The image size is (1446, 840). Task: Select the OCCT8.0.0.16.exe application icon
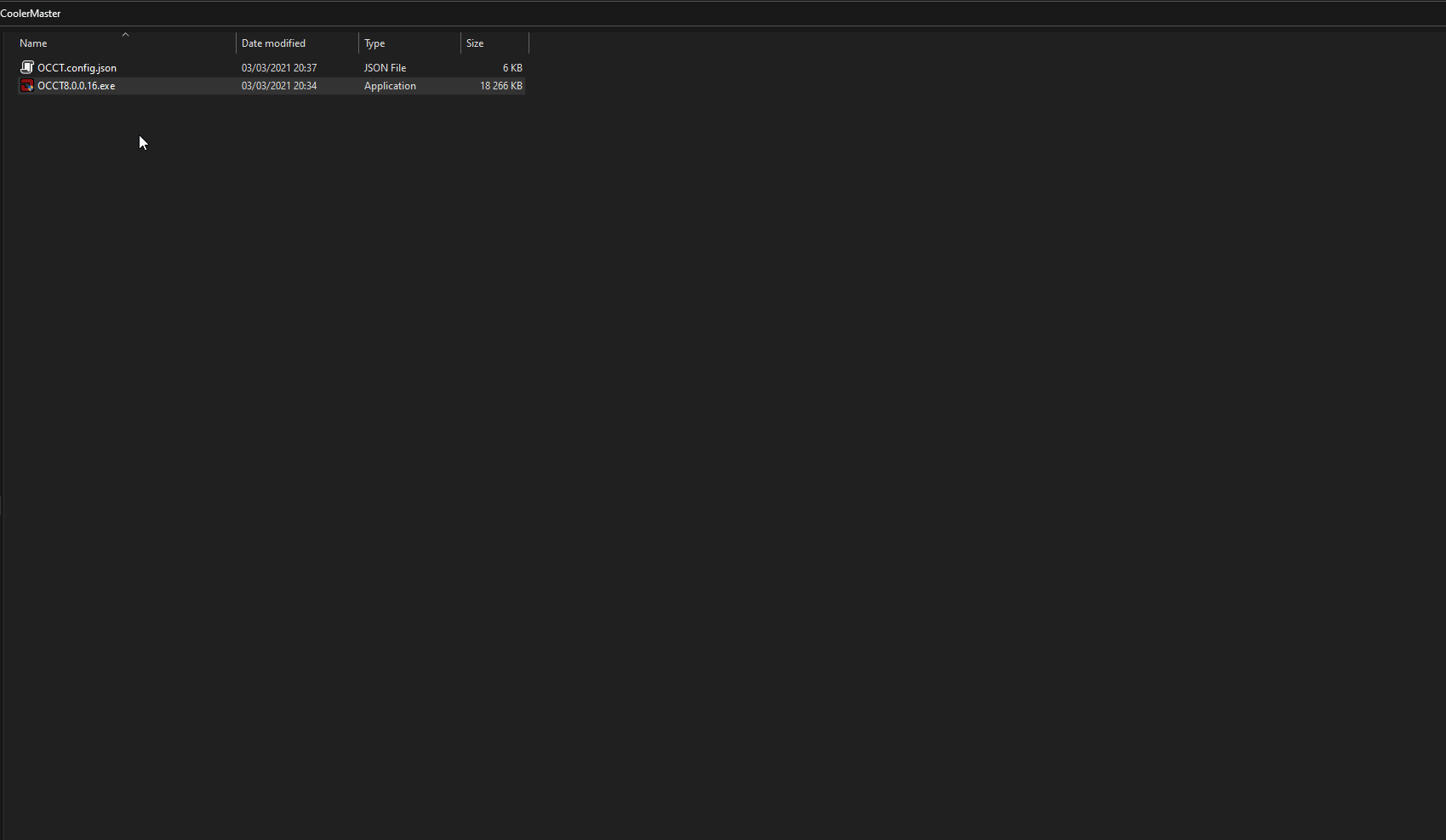27,85
